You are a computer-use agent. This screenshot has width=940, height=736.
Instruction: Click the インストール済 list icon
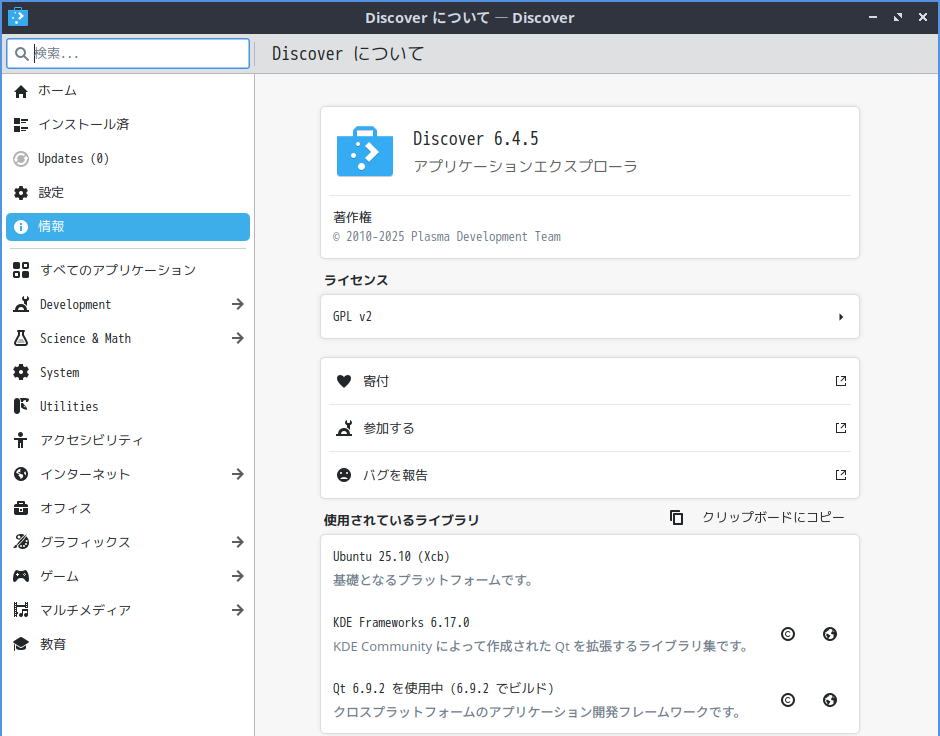pyautogui.click(x=21, y=125)
